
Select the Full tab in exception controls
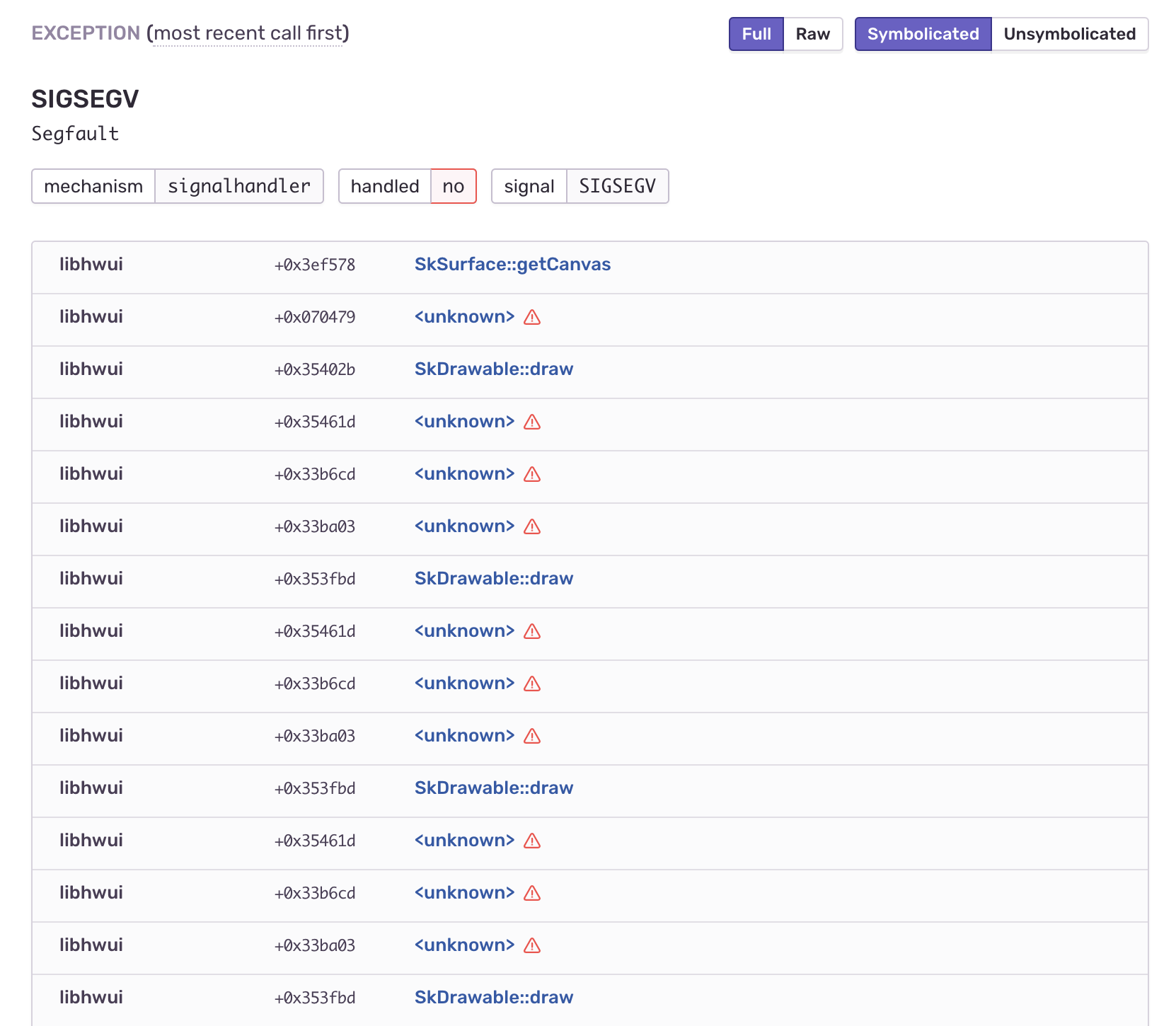coord(756,33)
